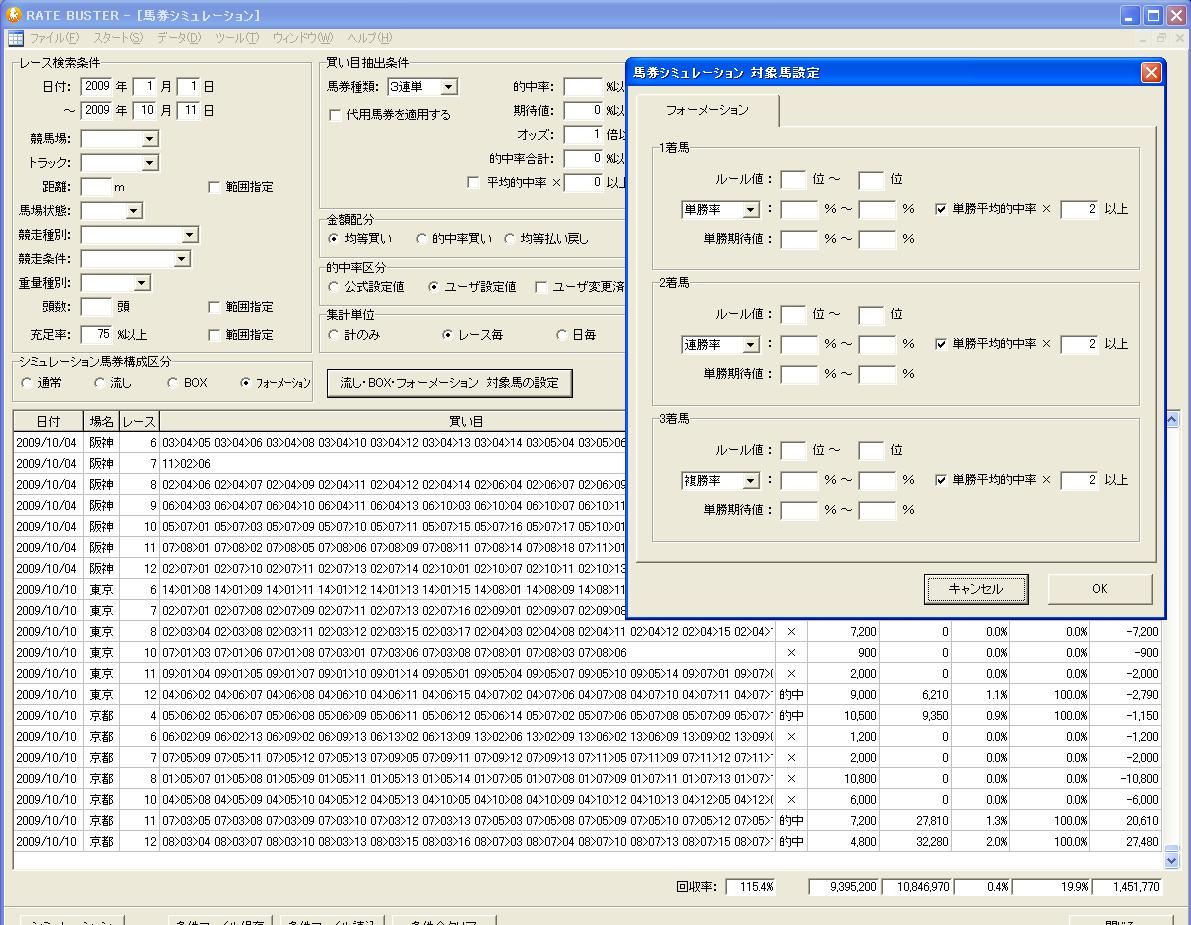The image size is (1191, 925).
Task: Select レース毎 radio button
Action: click(x=447, y=334)
